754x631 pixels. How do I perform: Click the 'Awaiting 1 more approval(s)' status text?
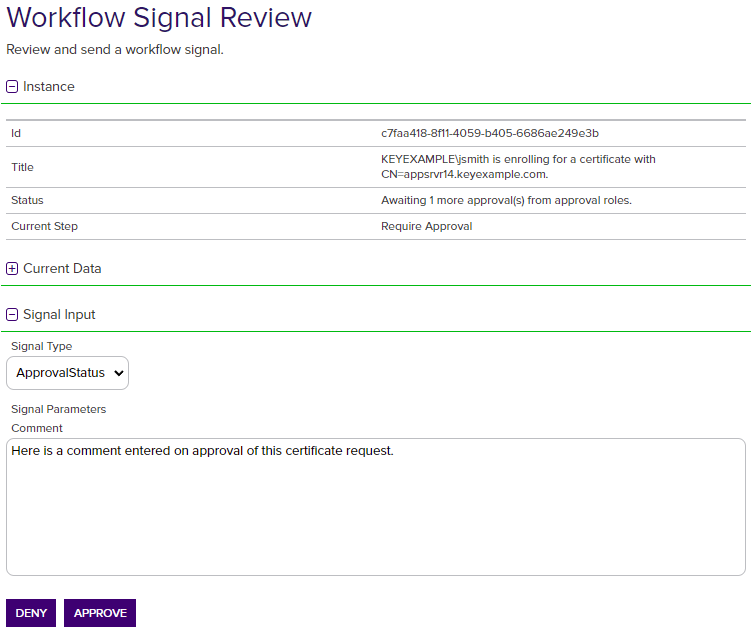(x=506, y=200)
